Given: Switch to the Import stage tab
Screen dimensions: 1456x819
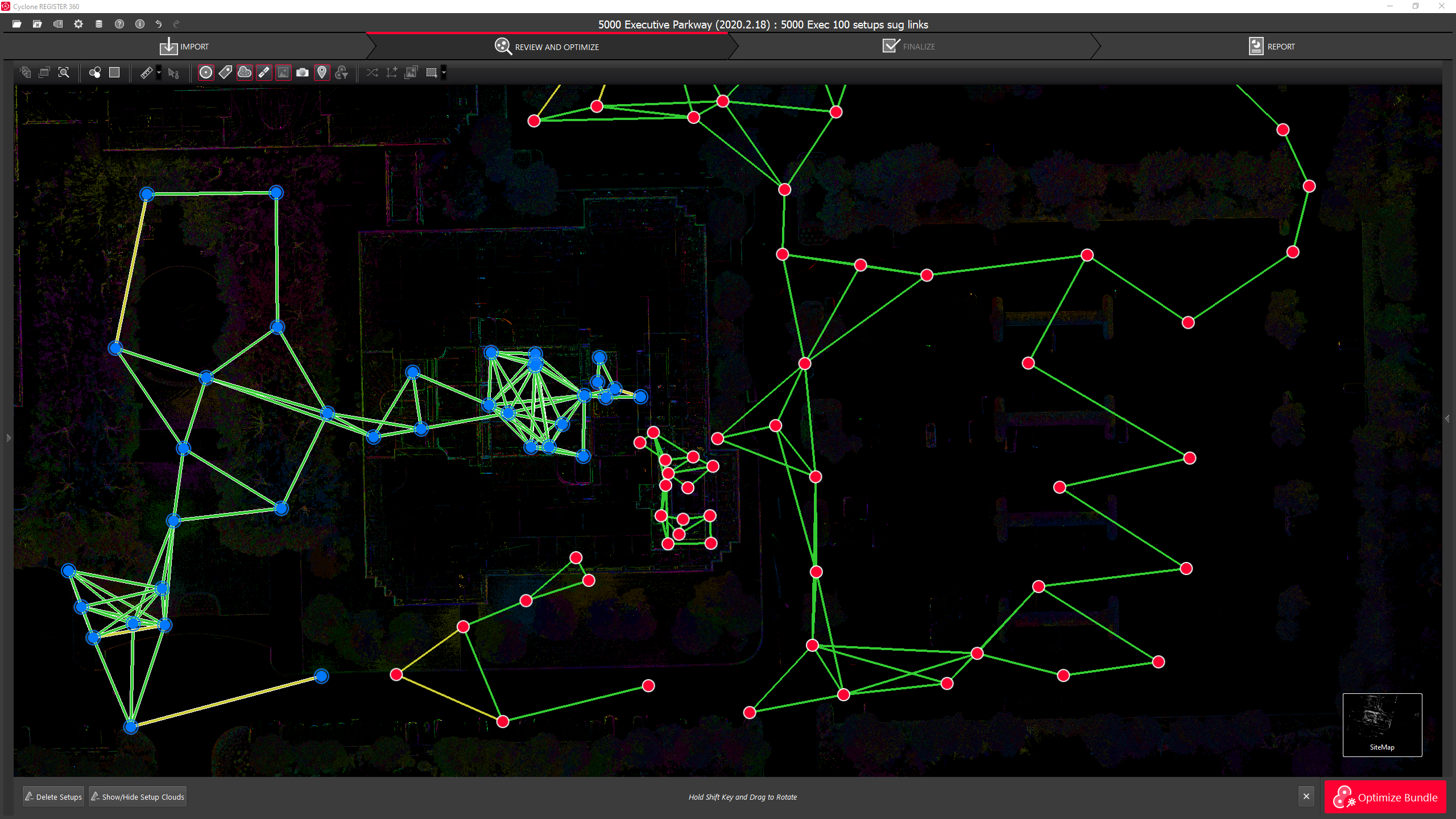Looking at the screenshot, I should [184, 47].
